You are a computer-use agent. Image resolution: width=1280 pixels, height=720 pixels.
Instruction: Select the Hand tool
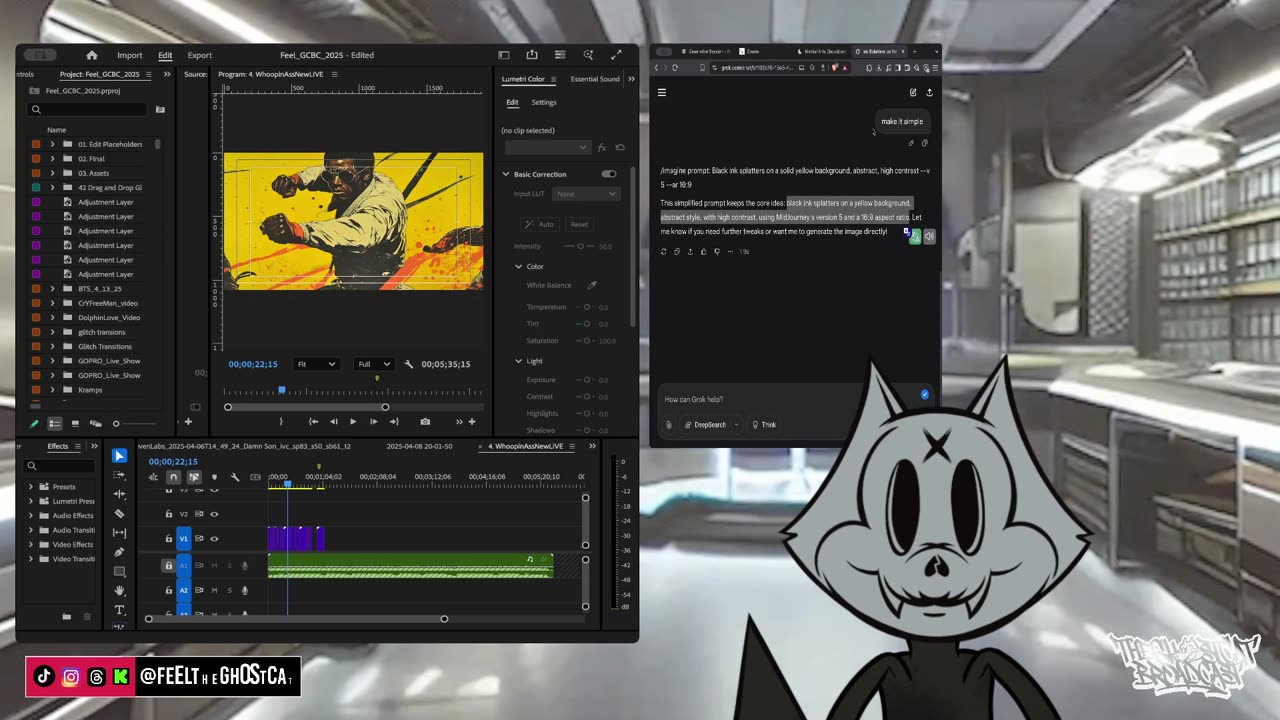tap(119, 590)
